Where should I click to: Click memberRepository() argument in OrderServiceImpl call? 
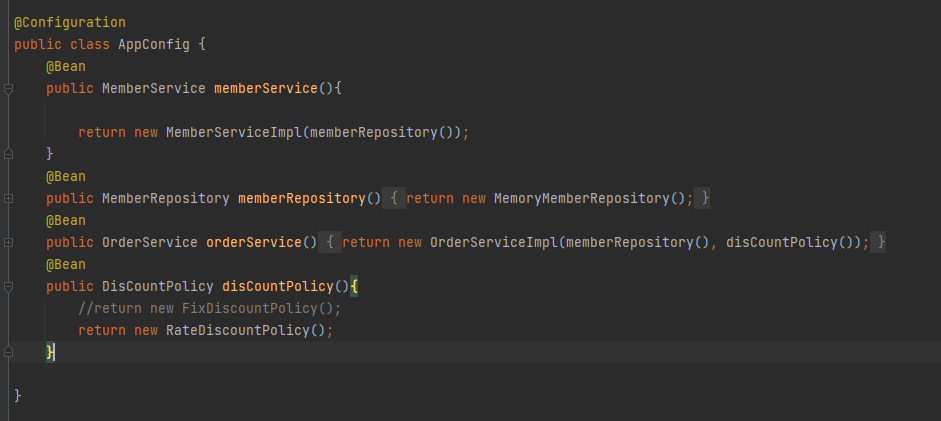[x=637, y=243]
